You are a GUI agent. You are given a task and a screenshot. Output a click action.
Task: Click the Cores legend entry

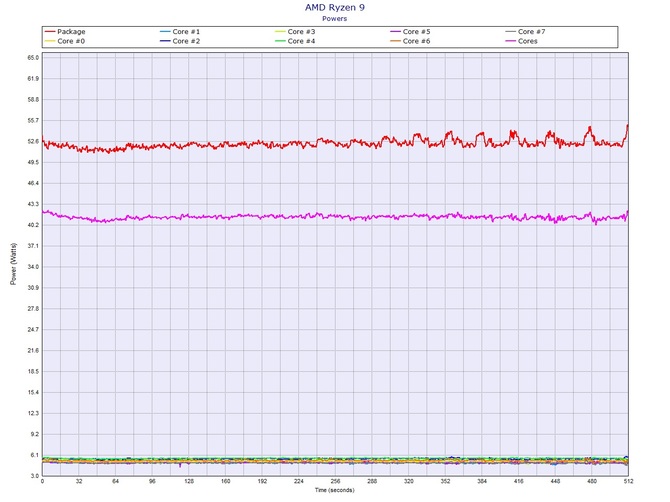click(x=521, y=41)
